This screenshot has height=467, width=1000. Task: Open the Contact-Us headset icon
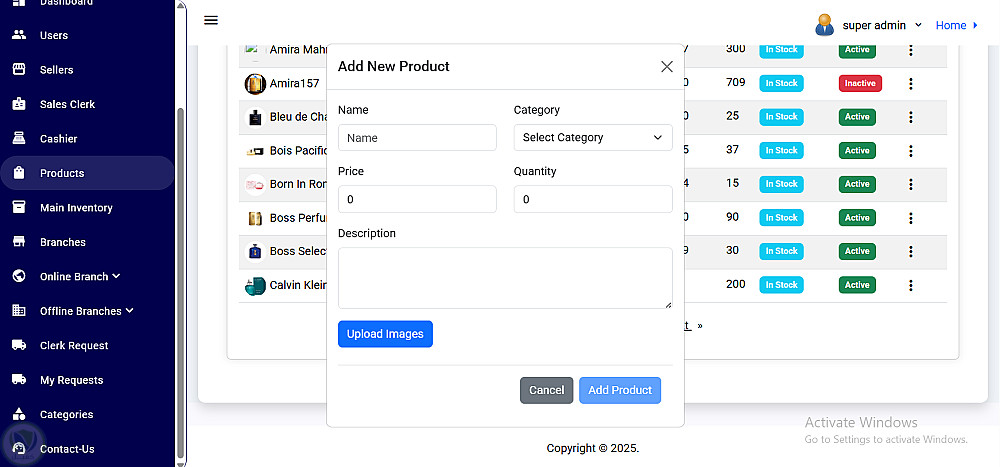(19, 449)
